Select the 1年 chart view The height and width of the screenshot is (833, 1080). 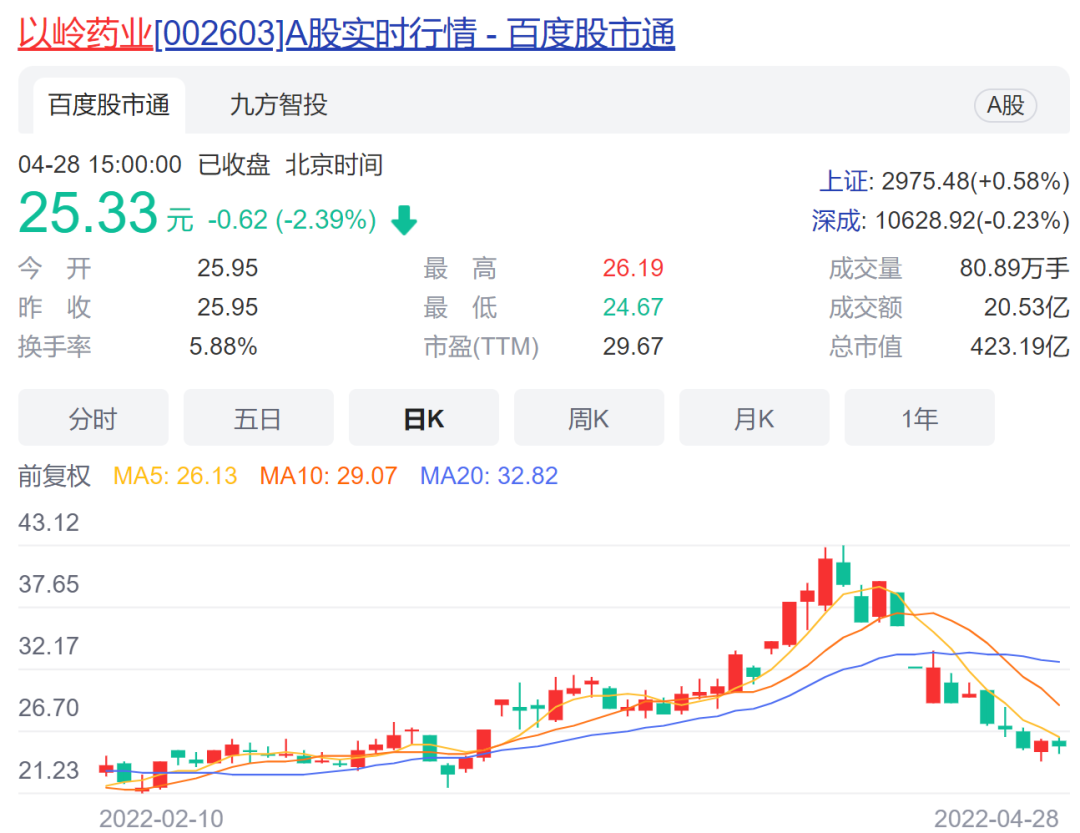[919, 418]
